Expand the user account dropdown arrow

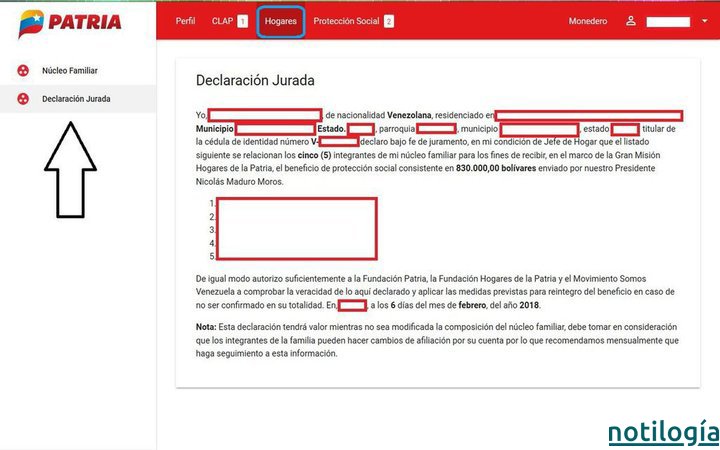point(704,21)
